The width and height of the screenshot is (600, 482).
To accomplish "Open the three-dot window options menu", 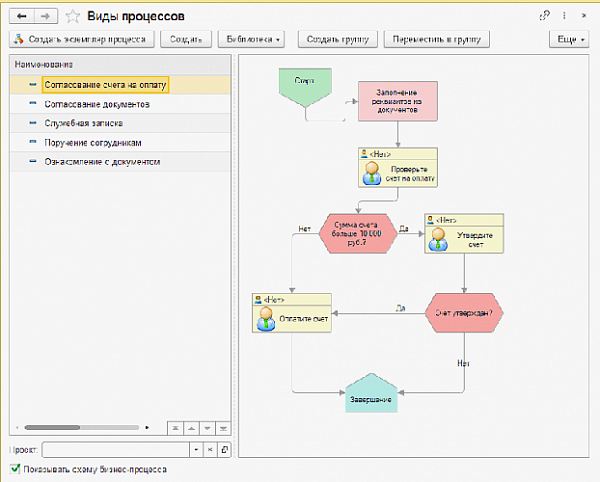I will [x=564, y=16].
